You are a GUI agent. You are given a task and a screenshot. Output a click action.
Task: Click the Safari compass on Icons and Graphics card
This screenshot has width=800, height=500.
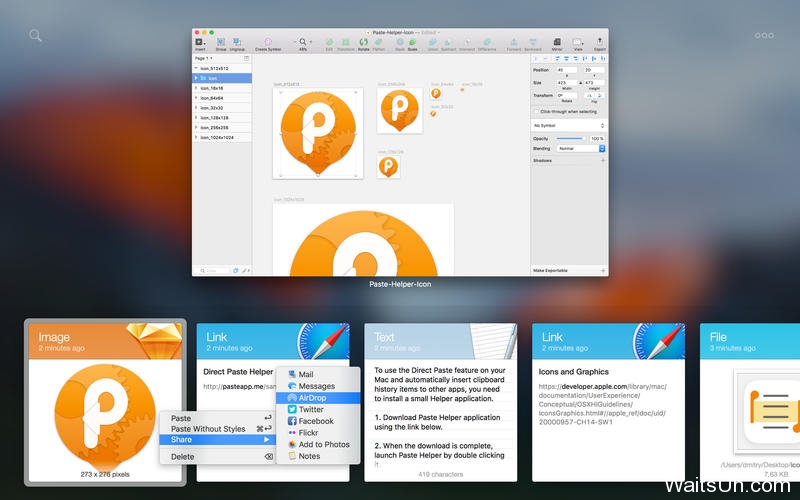(659, 340)
